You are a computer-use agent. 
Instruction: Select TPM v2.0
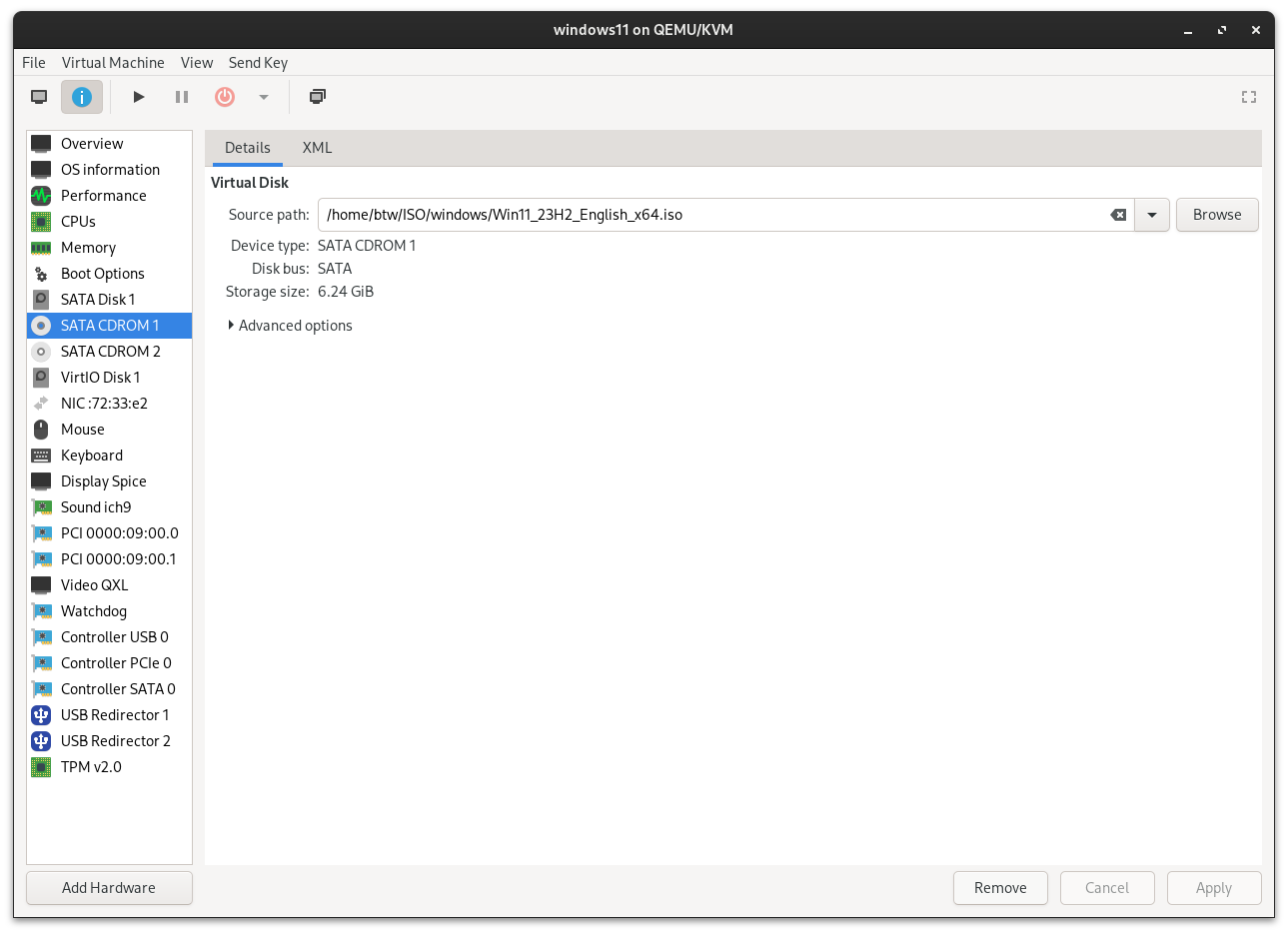[109, 767]
